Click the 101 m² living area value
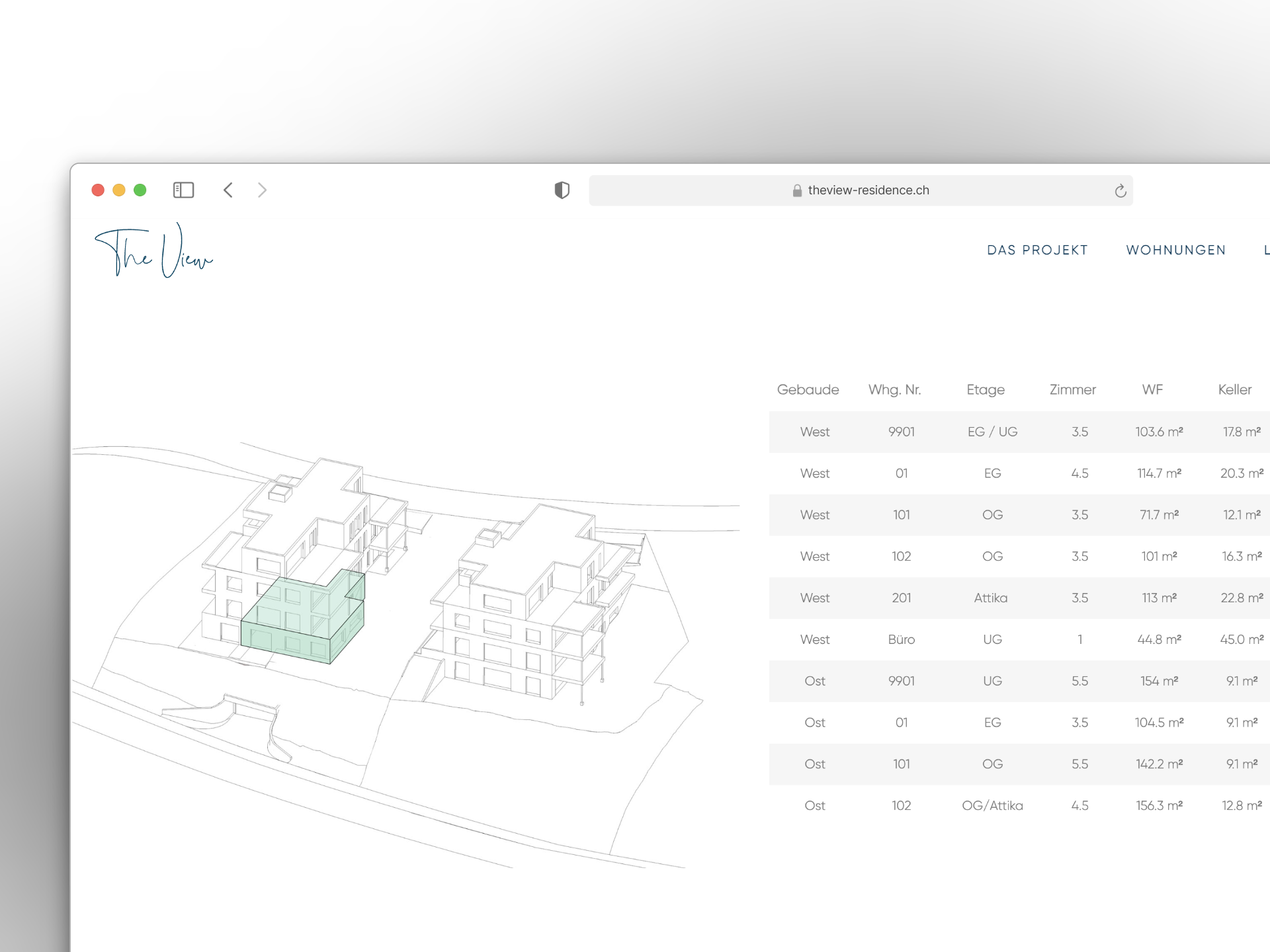Viewport: 1270px width, 952px height. point(1159,557)
